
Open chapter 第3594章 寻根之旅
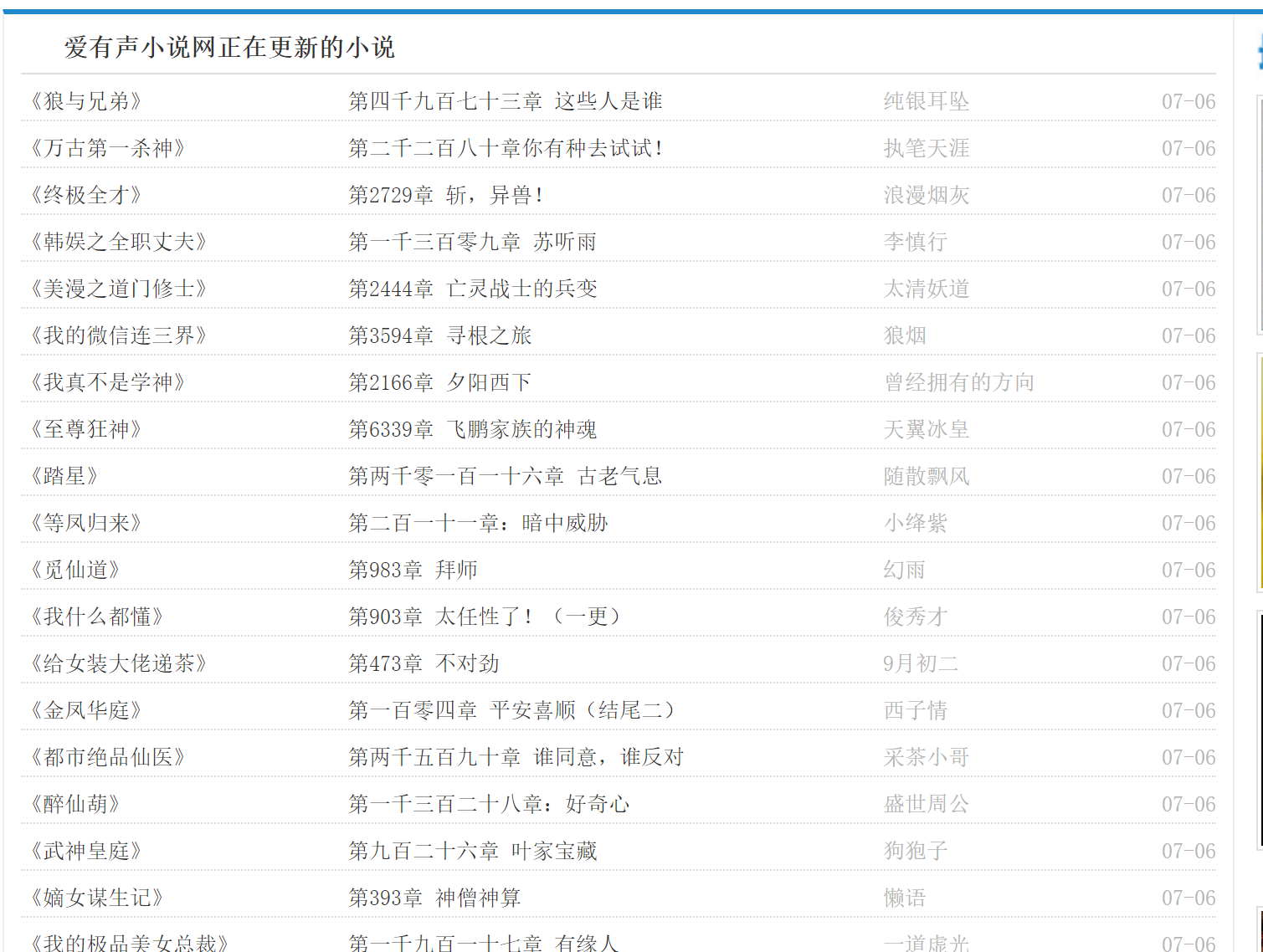coord(440,335)
